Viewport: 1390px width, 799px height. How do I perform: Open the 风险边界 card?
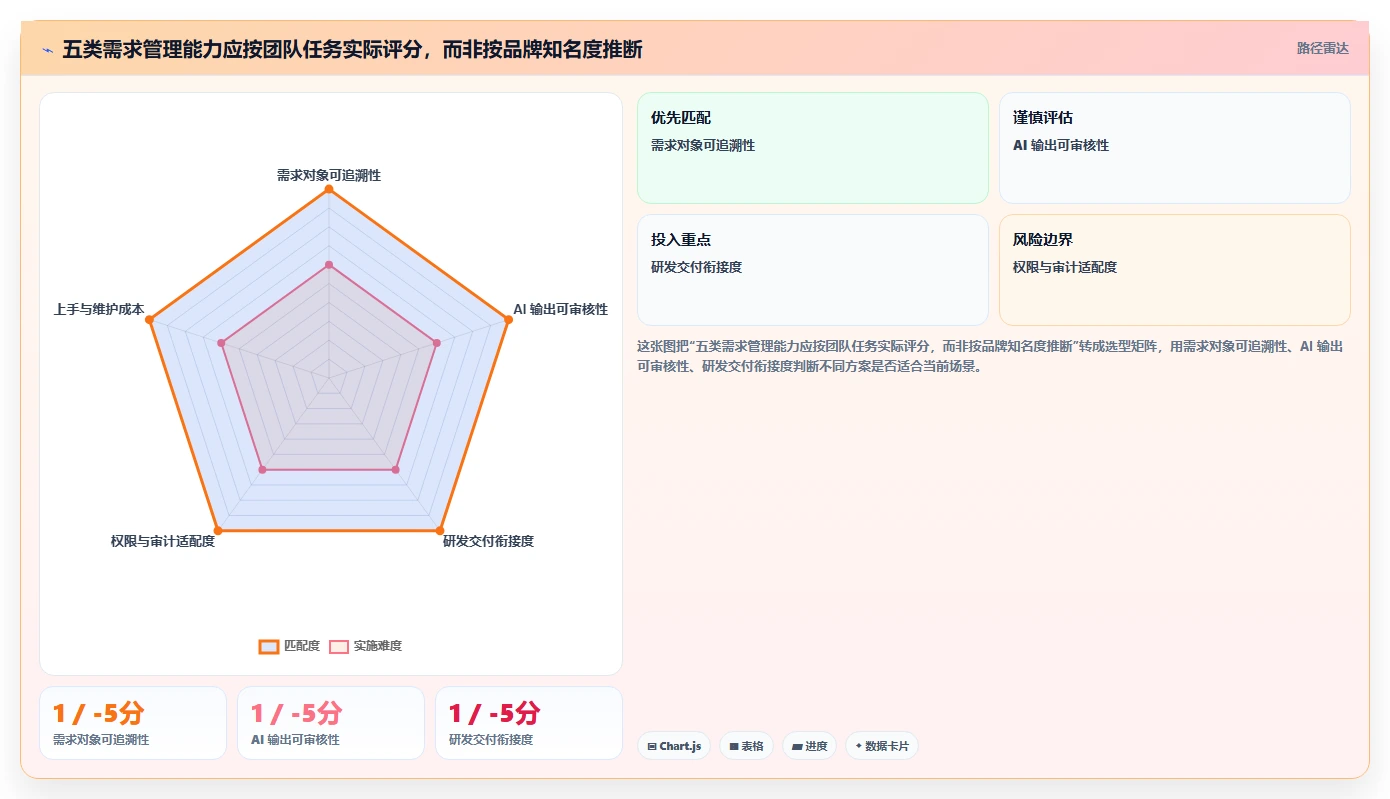[x=1174, y=270]
